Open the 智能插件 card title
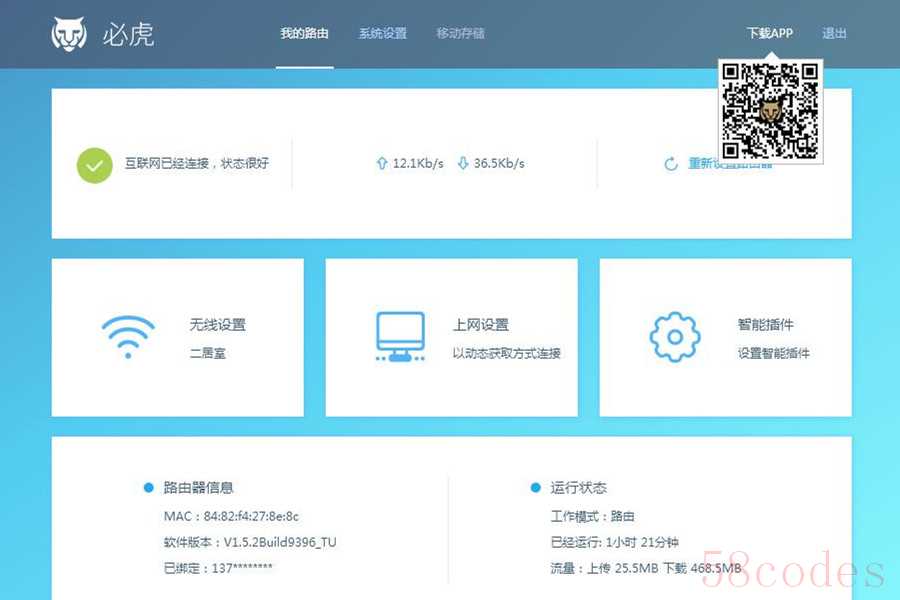Viewport: 900px width, 600px height. pos(766,325)
